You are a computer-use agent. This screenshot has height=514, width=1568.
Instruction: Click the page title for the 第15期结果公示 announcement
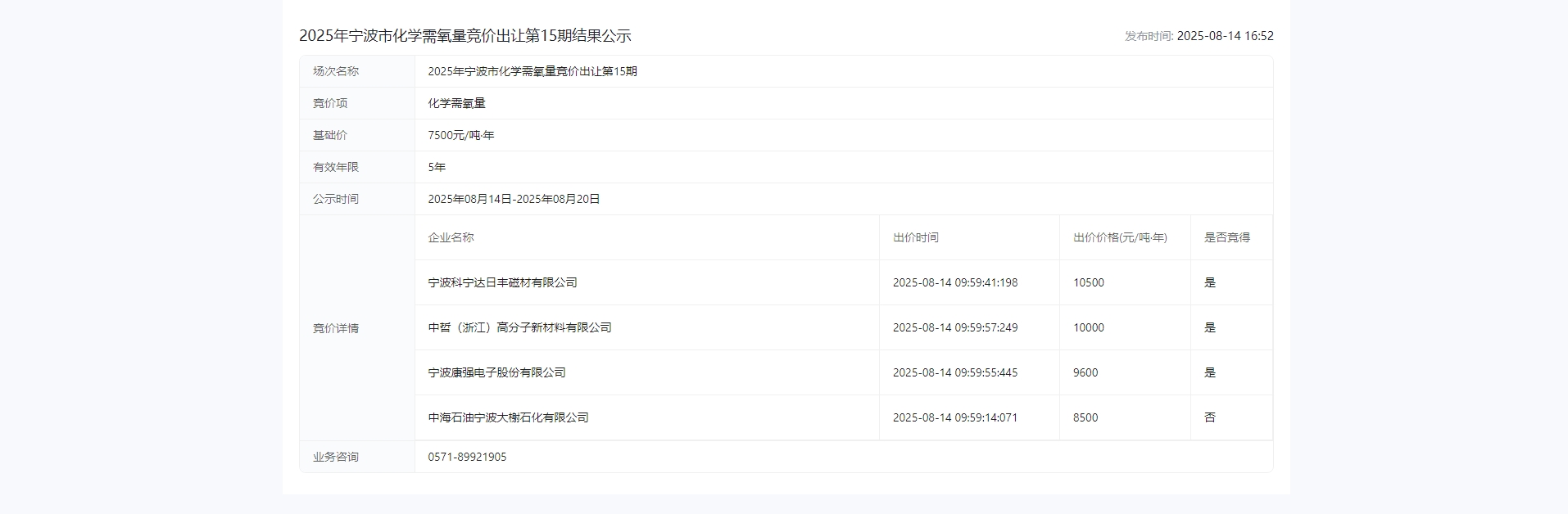click(x=465, y=36)
